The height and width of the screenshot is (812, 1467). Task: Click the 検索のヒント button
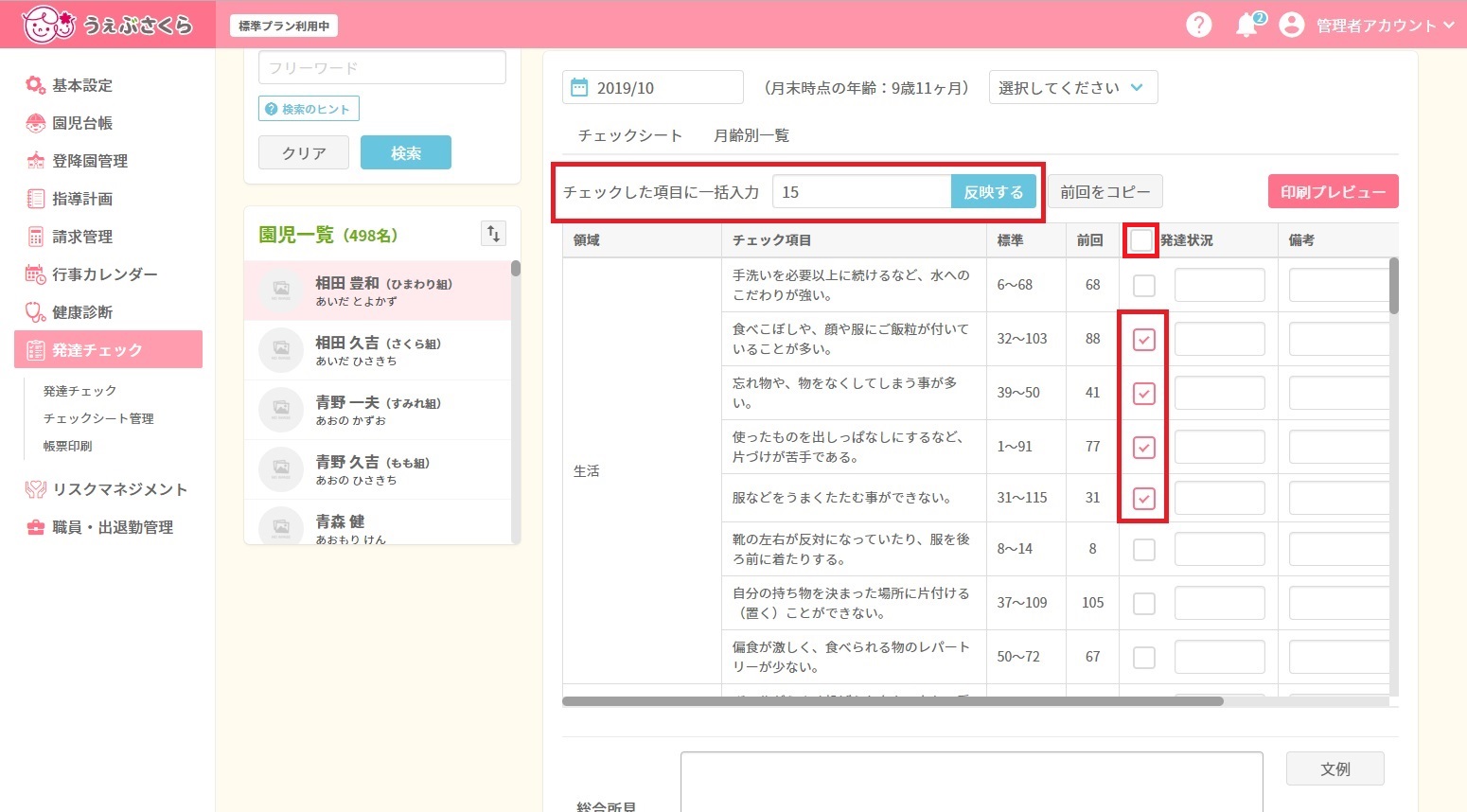309,109
